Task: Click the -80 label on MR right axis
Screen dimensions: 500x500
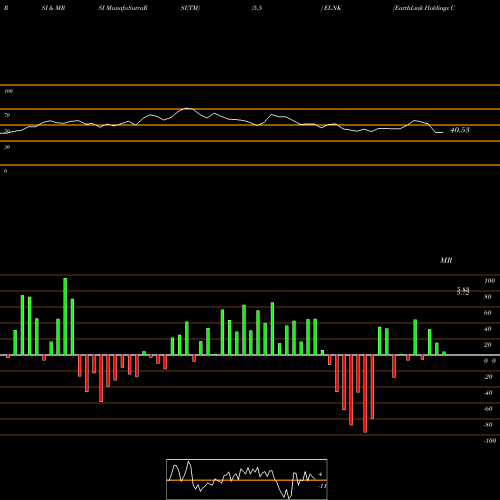Action: [488, 425]
